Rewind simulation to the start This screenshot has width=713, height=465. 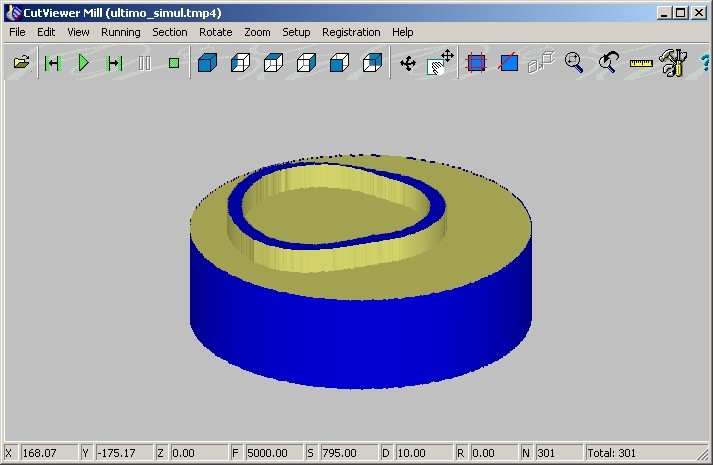[x=53, y=63]
